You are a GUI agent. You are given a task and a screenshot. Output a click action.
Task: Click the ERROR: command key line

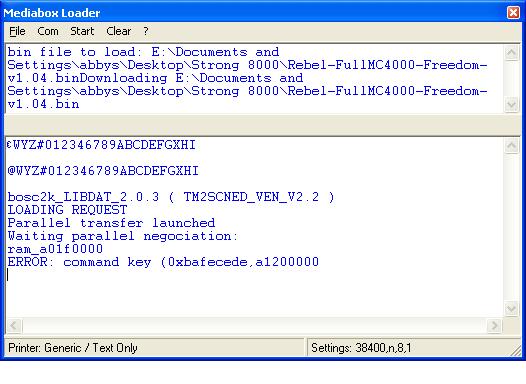click(163, 262)
